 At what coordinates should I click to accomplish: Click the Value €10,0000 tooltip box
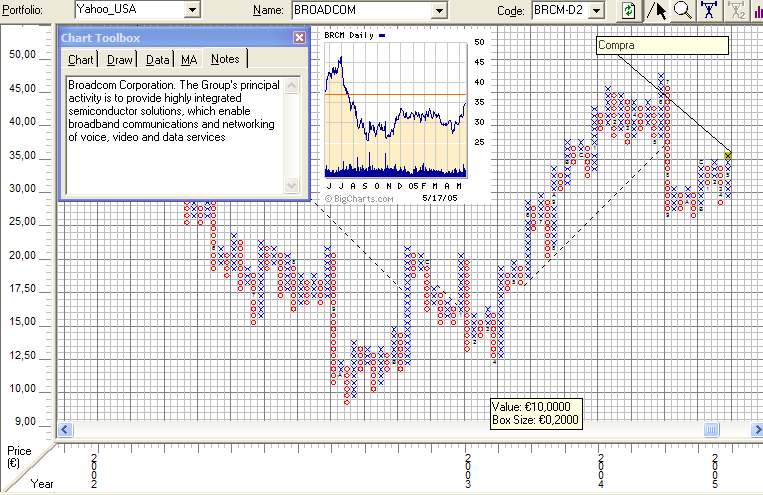click(x=536, y=414)
